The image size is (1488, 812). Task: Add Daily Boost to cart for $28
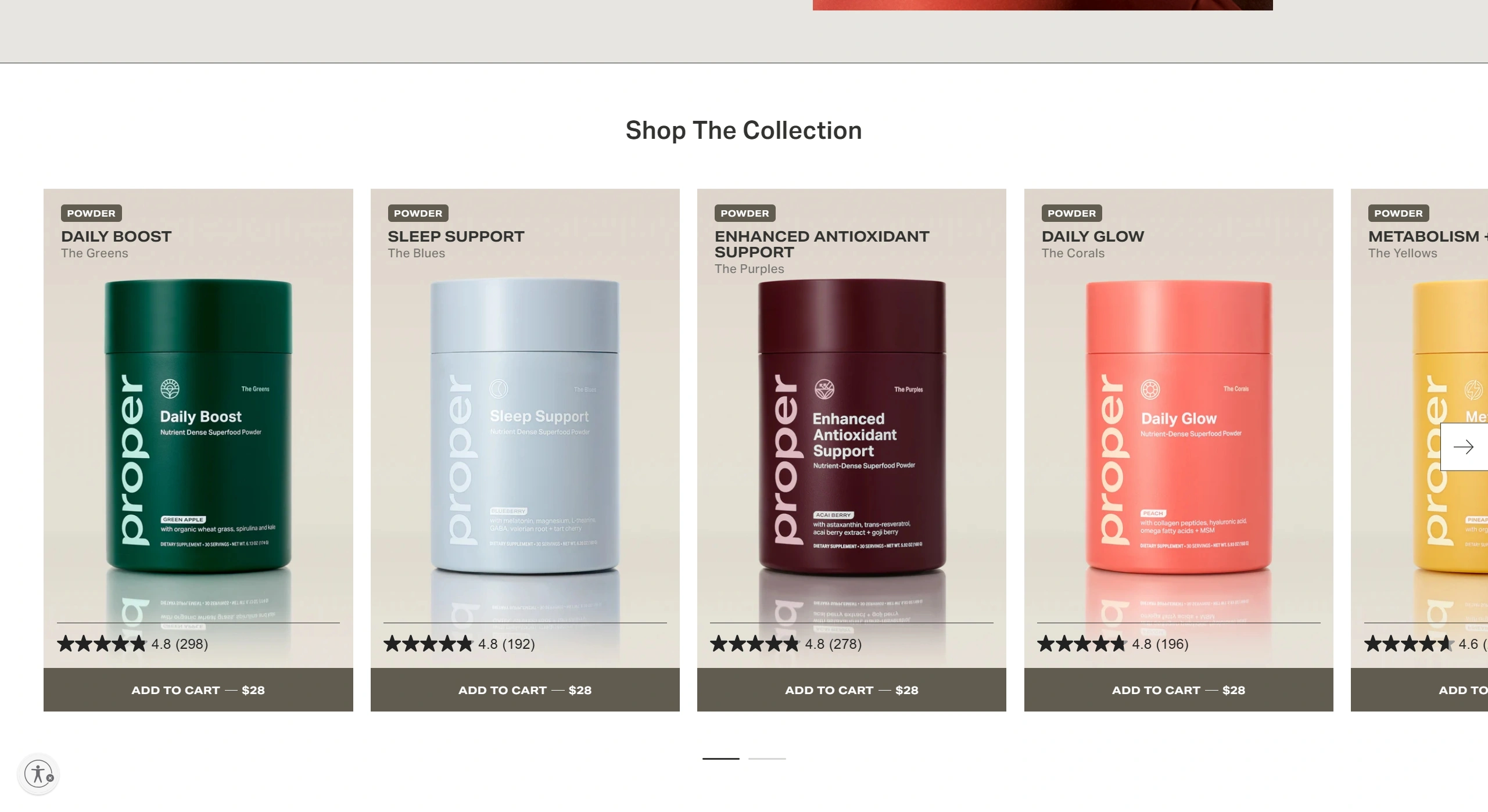[x=198, y=690]
